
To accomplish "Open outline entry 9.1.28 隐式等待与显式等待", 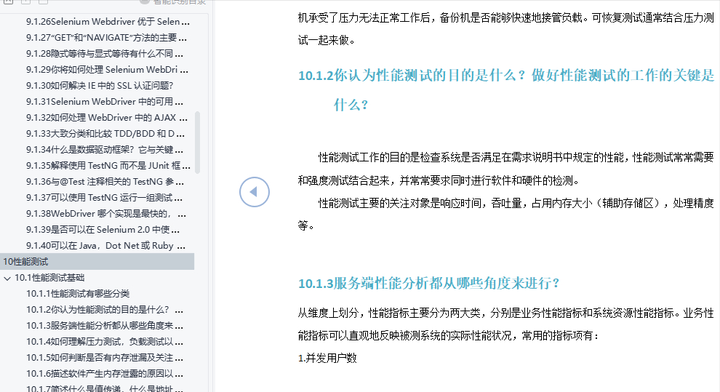I will click(x=104, y=54).
